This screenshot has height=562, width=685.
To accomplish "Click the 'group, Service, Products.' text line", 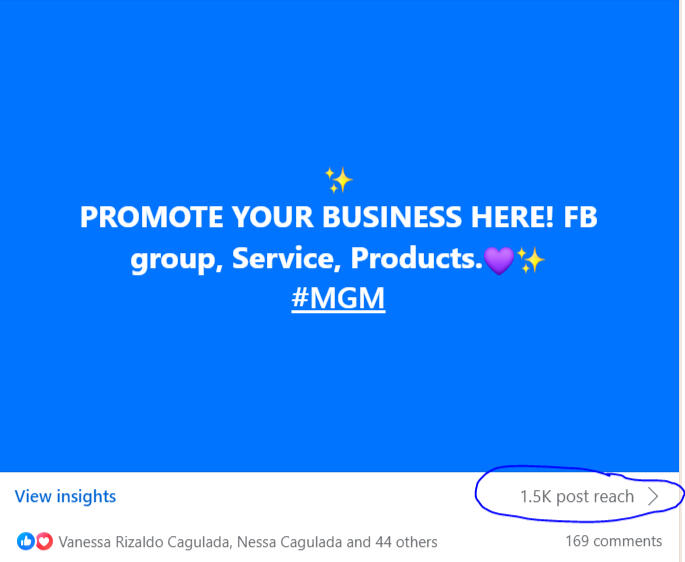I will [307, 259].
